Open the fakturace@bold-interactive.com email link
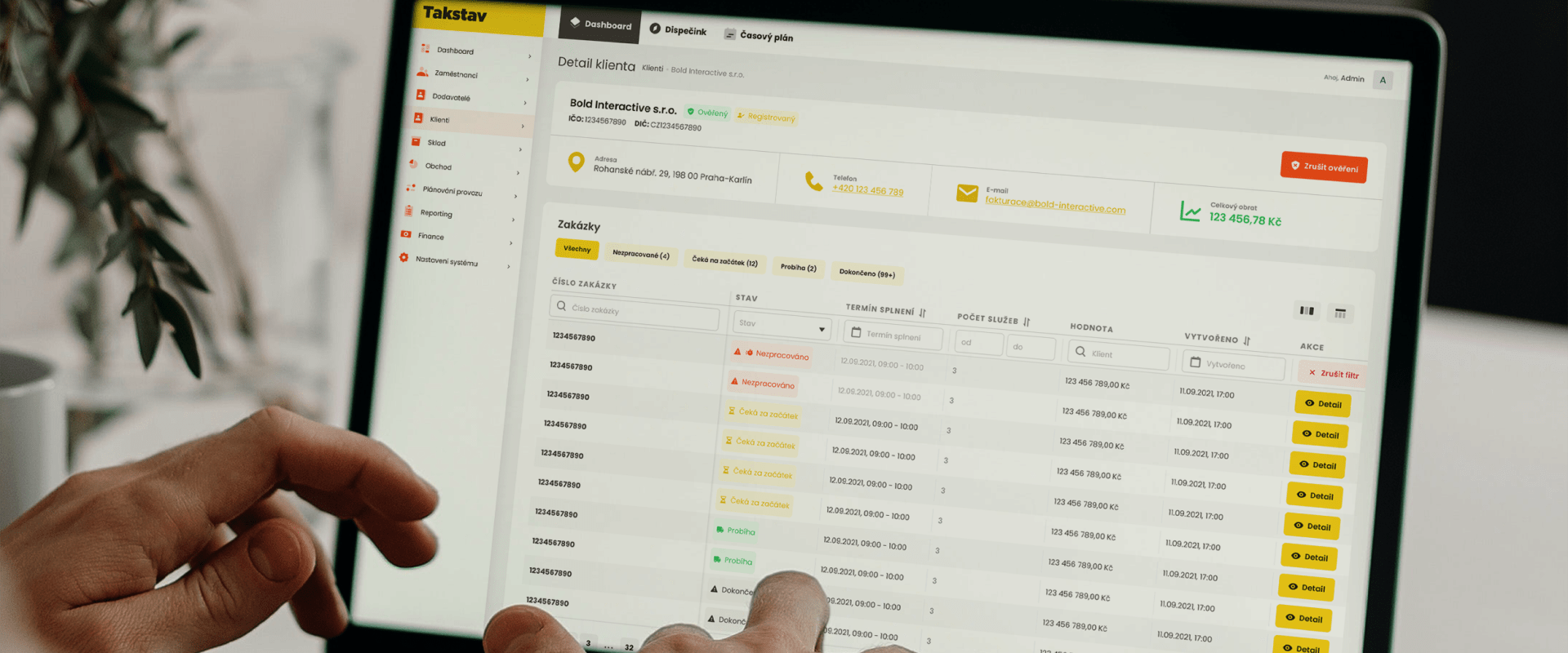The height and width of the screenshot is (653, 1568). pyautogui.click(x=1055, y=204)
